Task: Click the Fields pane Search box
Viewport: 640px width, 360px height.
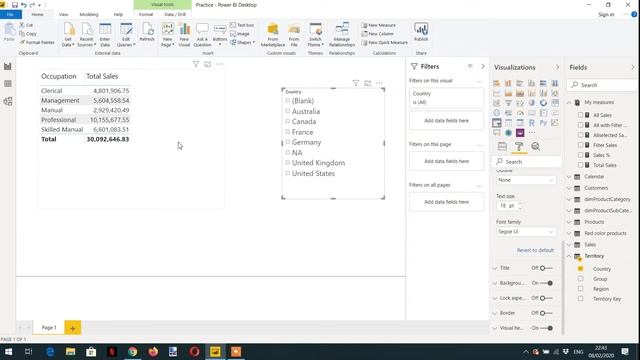Action: point(602,85)
